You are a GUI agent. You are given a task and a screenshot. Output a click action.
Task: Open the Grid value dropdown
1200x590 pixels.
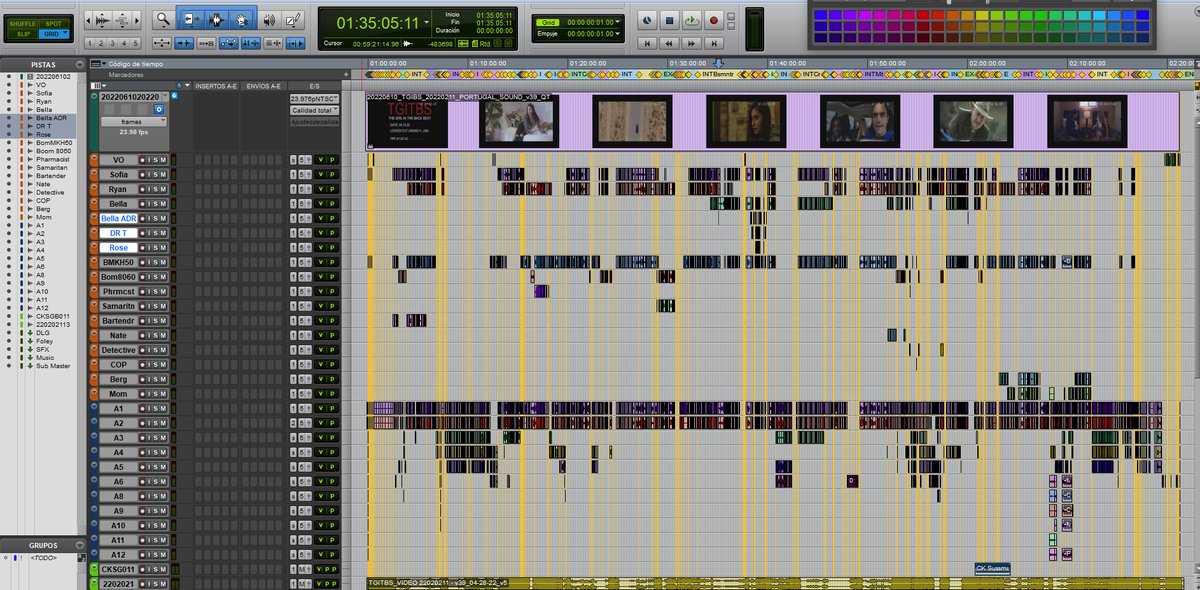click(617, 22)
